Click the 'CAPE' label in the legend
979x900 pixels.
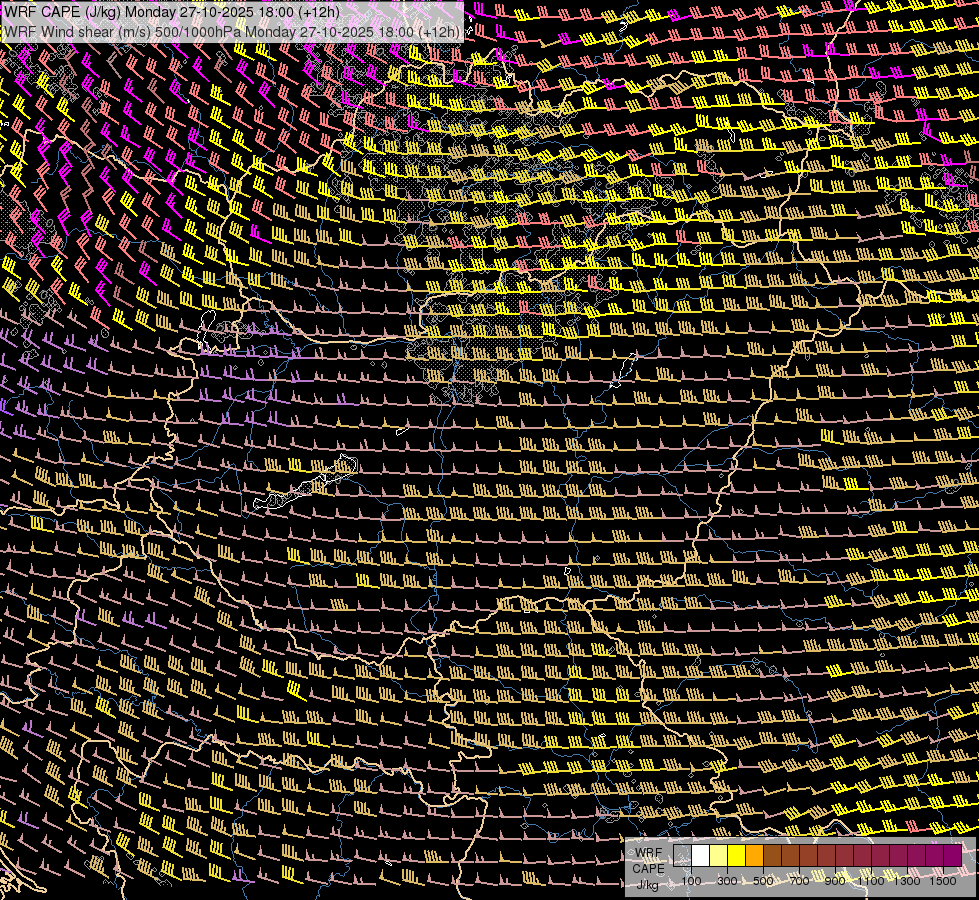pos(649,869)
